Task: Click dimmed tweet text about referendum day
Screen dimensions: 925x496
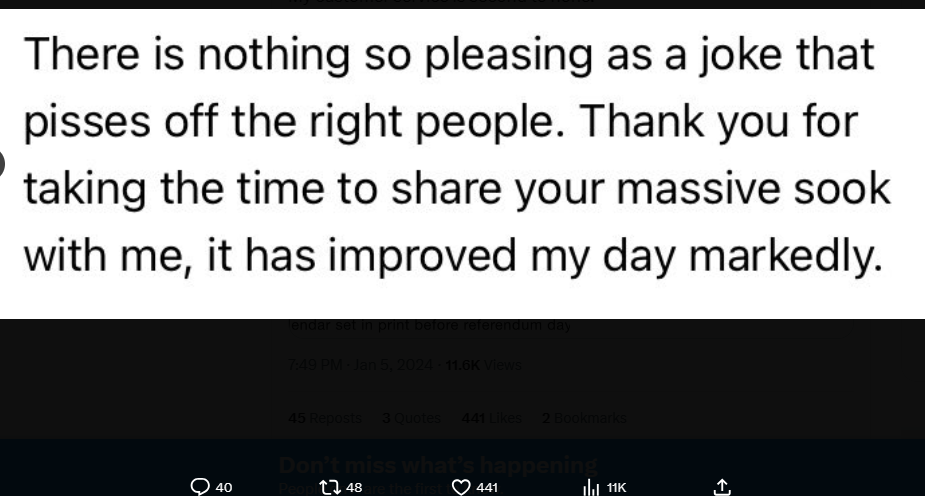Action: [430, 325]
